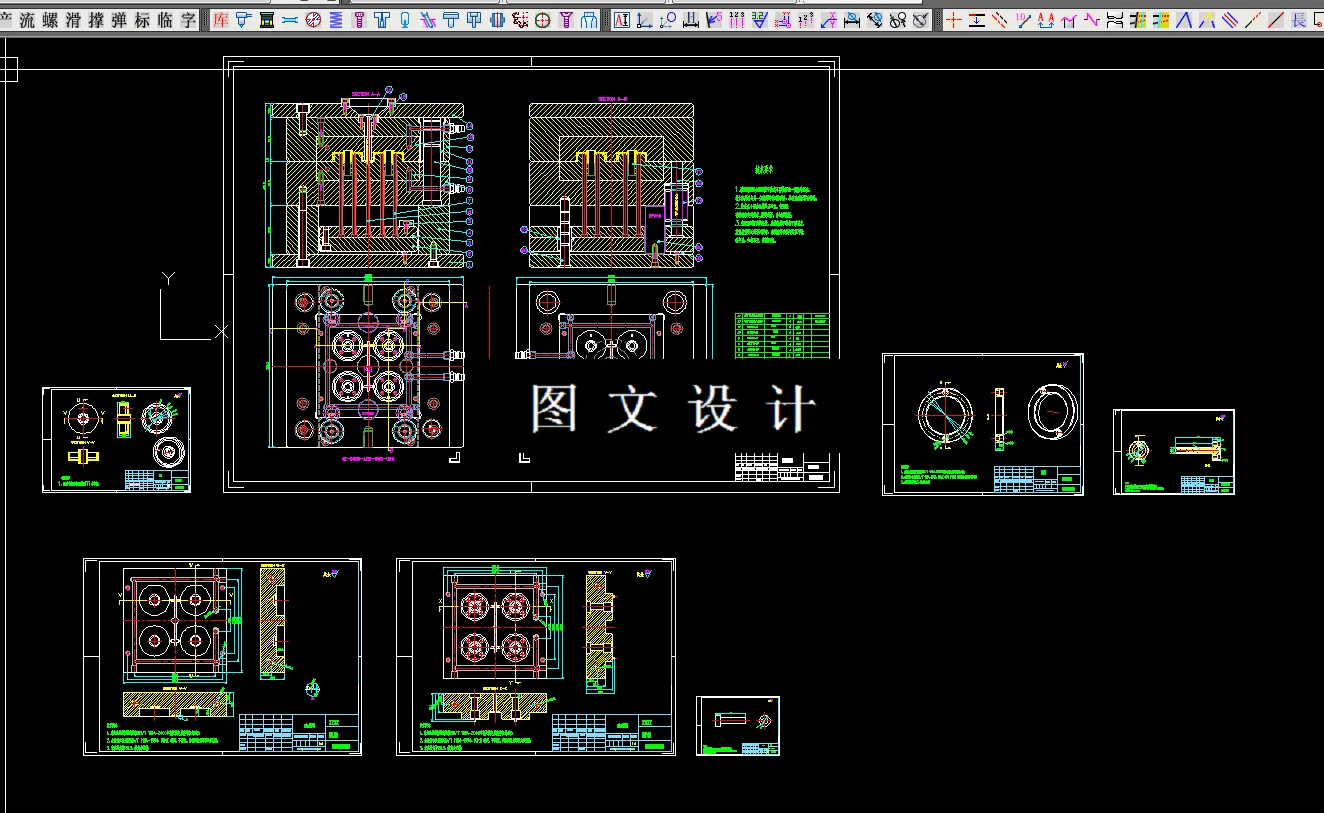Select the coordinate axes with circle icon
Screen dimensions: 1324x813
pos(668,19)
